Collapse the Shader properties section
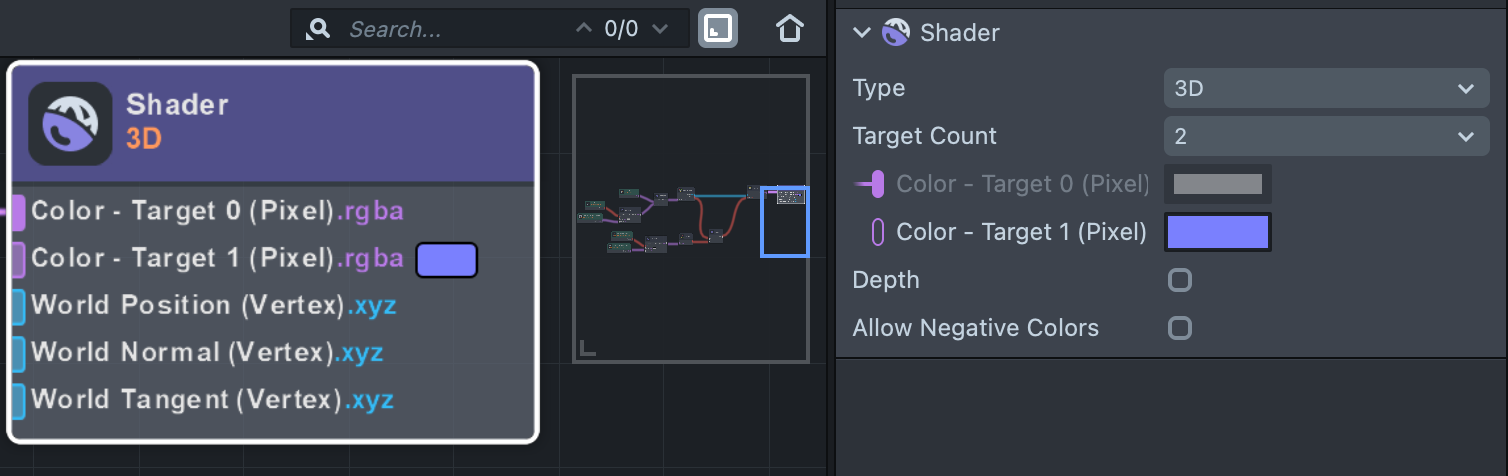 (862, 33)
